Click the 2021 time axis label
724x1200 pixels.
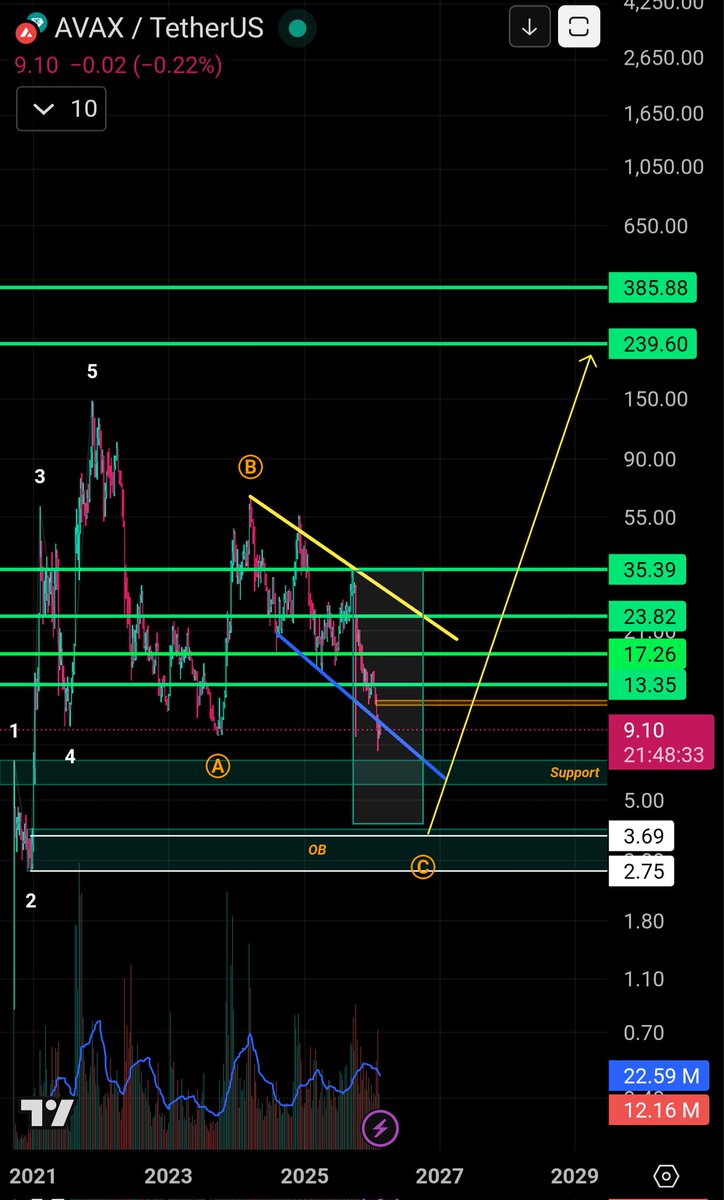coord(34,1176)
